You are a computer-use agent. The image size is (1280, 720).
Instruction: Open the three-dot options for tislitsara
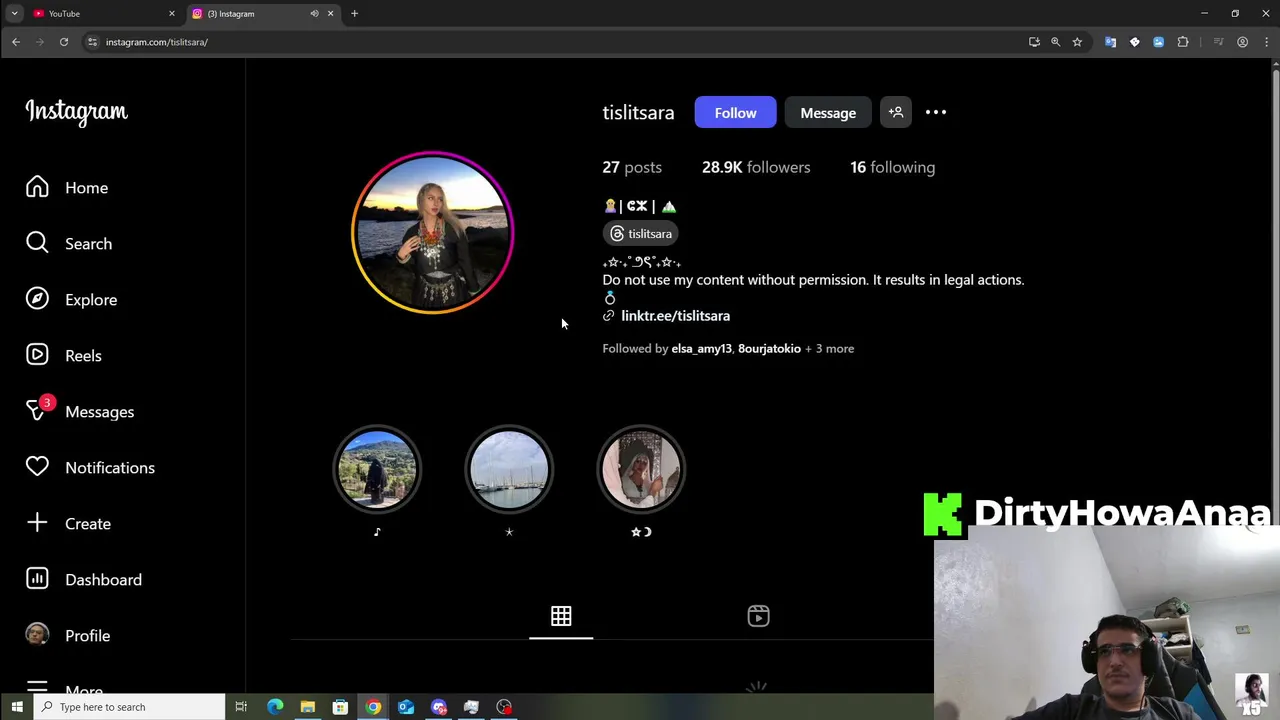[936, 113]
